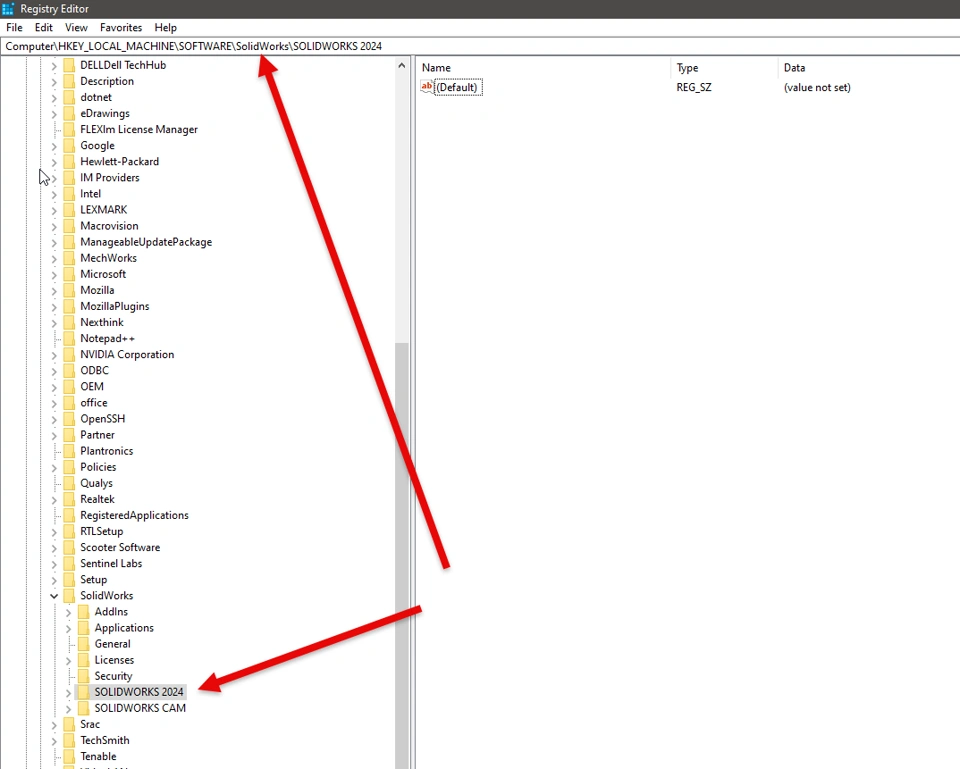Open the File menu
The width and height of the screenshot is (960, 769).
14,28
